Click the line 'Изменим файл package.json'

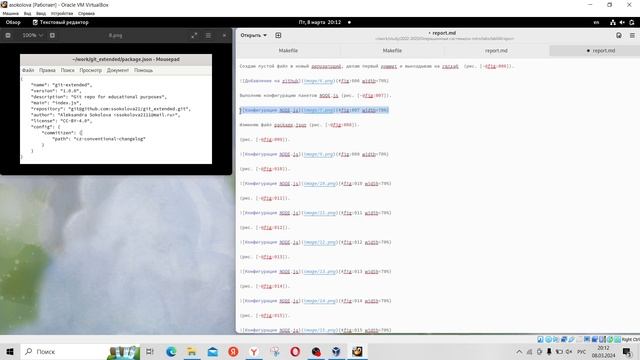299,125
